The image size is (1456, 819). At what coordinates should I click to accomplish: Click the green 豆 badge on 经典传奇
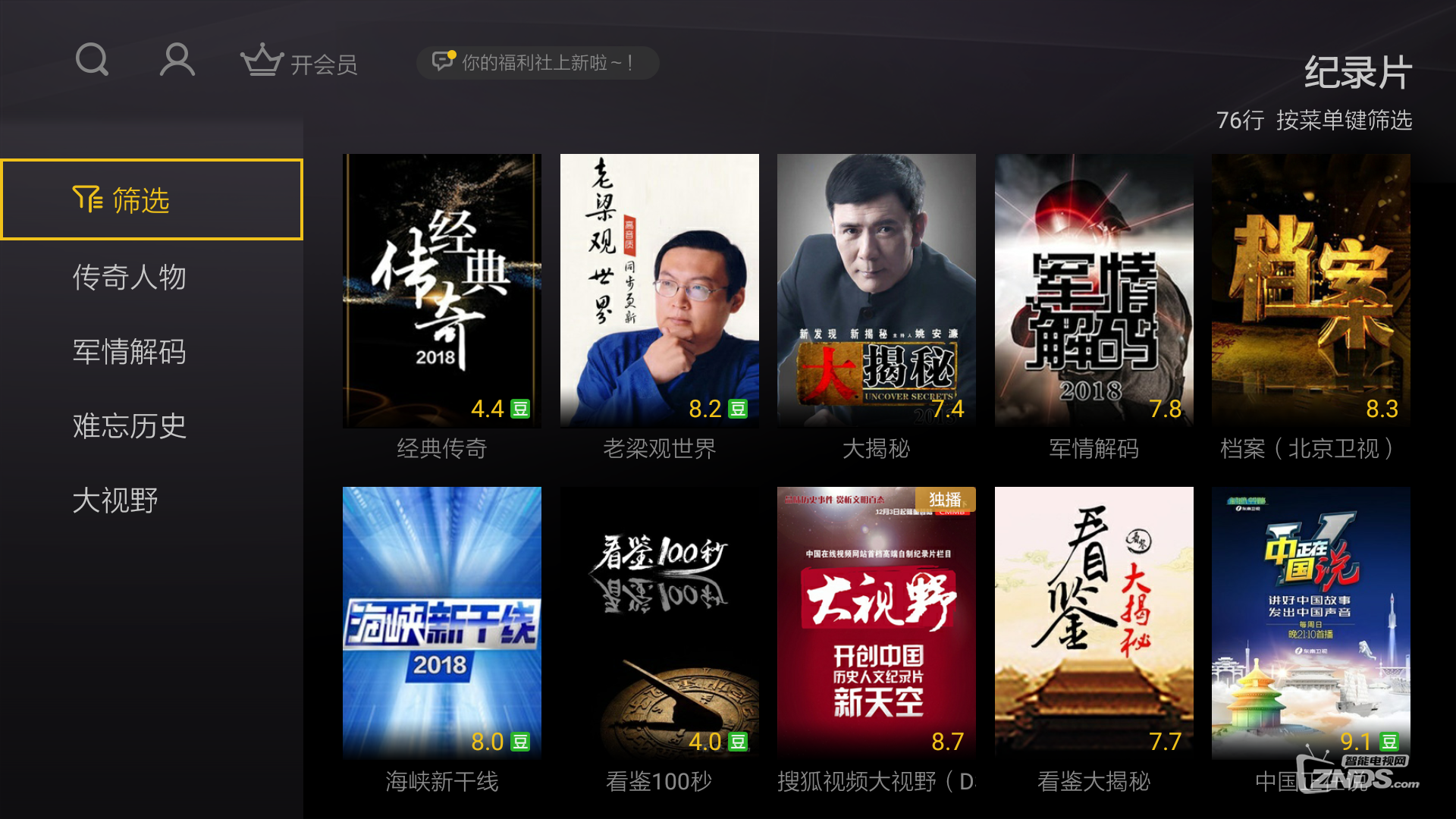pos(520,409)
